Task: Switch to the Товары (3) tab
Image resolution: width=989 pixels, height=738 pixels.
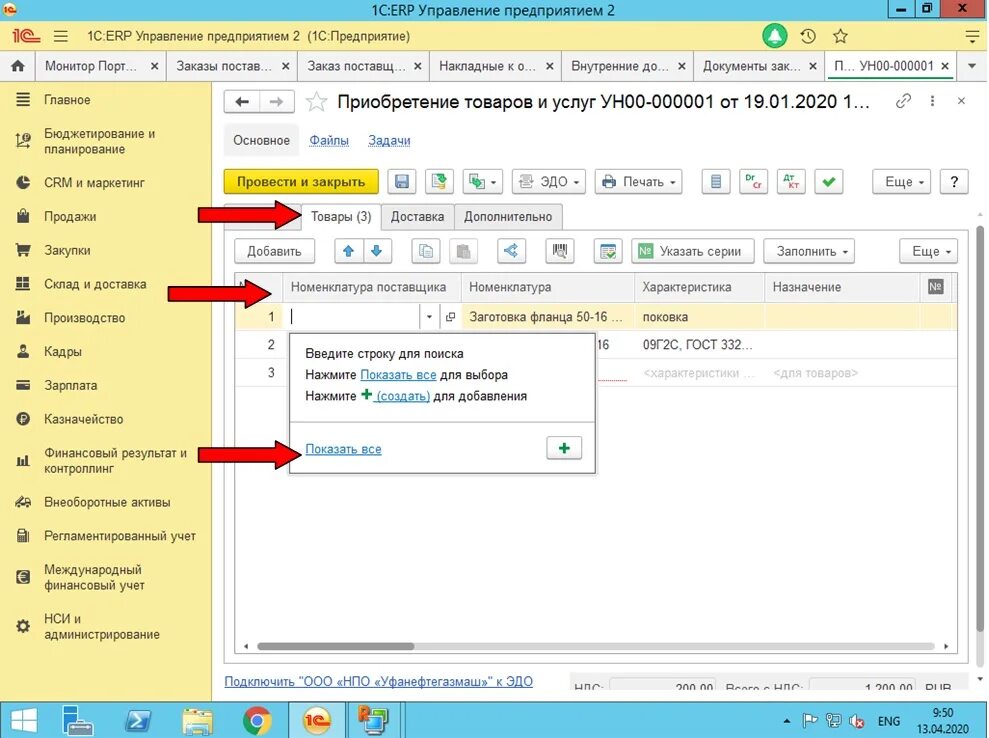Action: 341,216
